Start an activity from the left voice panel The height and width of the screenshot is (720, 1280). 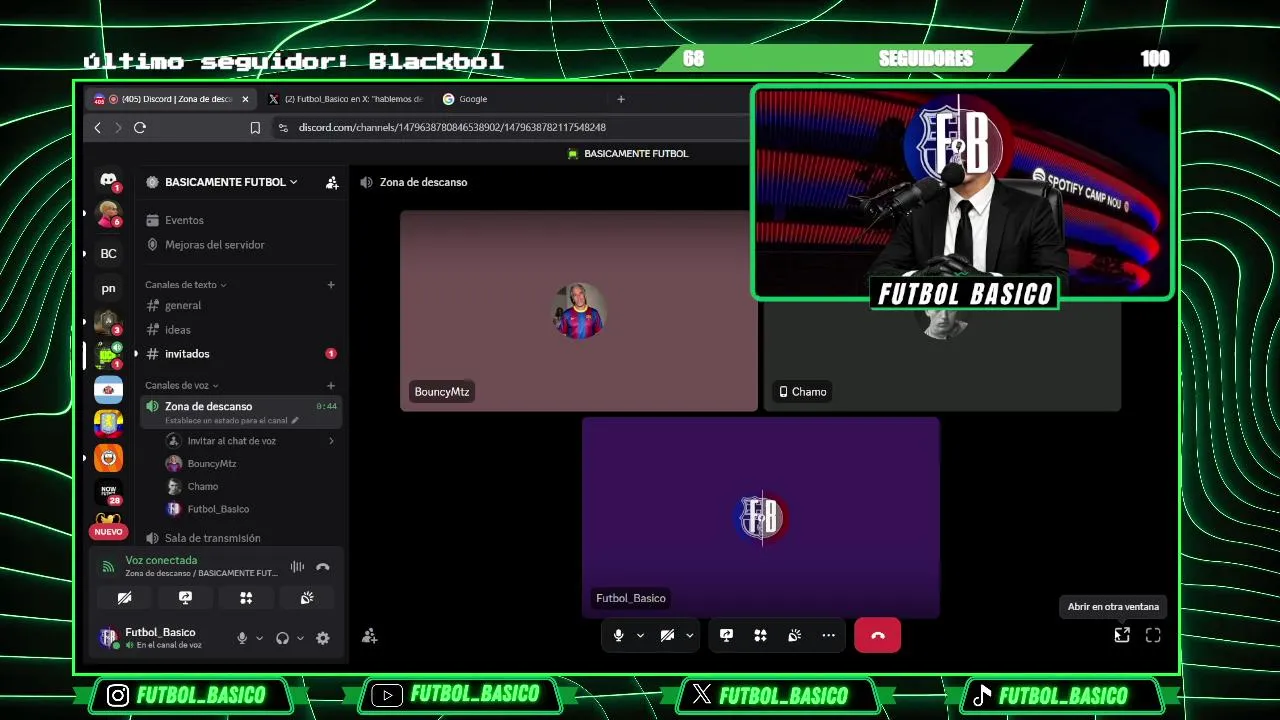pyautogui.click(x=246, y=598)
